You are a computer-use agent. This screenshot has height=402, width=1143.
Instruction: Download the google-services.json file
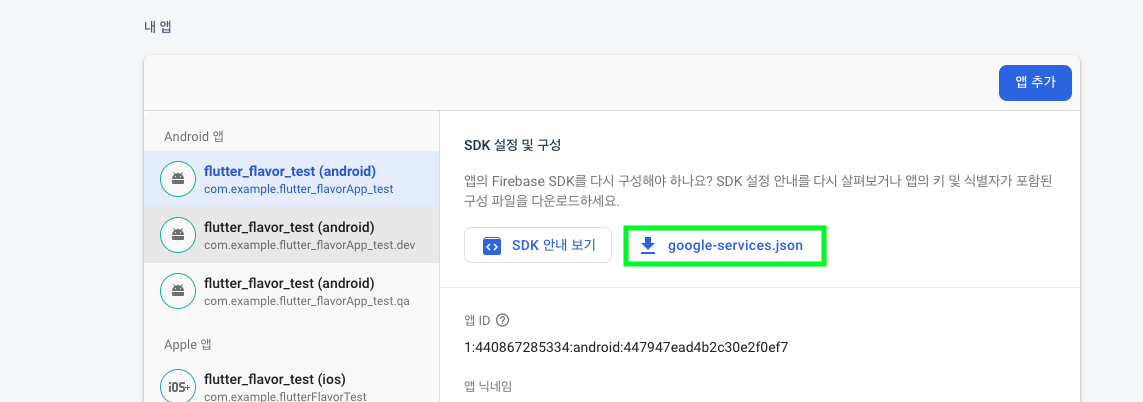click(725, 246)
